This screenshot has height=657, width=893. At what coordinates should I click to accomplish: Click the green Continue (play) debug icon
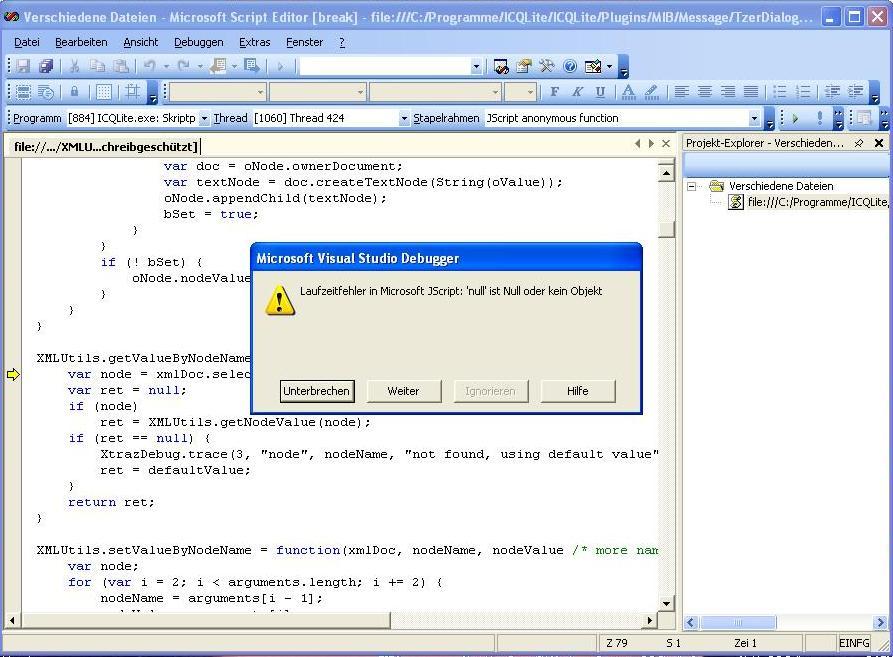(796, 118)
